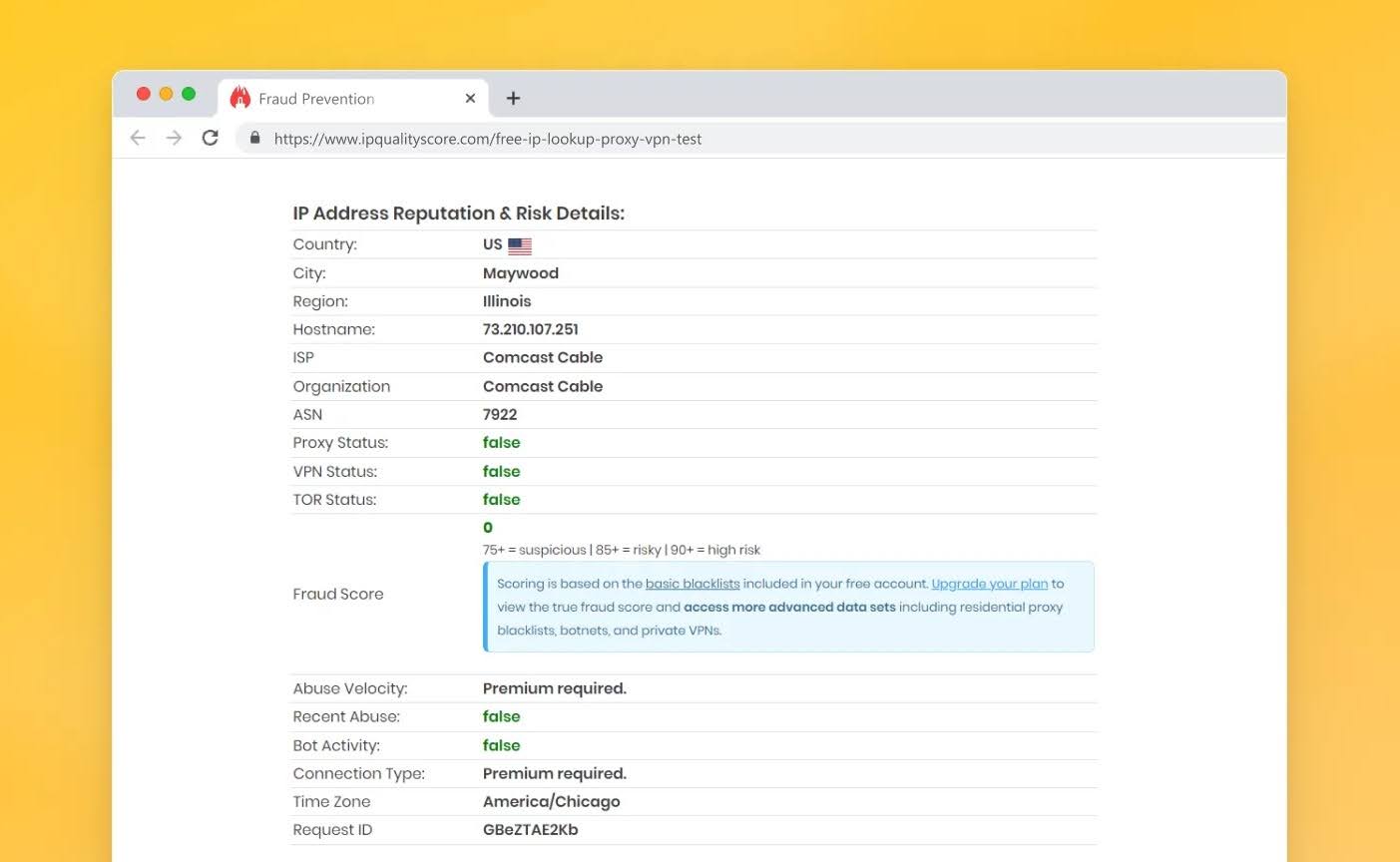Click the Request ID GBeZTAE2Kb value
1400x862 pixels.
[x=530, y=830]
